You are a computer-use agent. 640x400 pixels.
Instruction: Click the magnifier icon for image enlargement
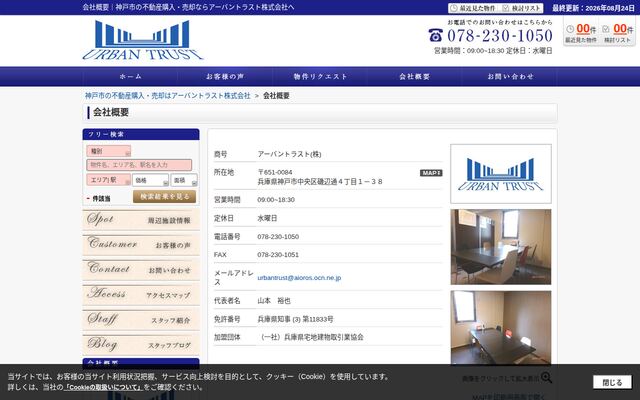click(546, 378)
